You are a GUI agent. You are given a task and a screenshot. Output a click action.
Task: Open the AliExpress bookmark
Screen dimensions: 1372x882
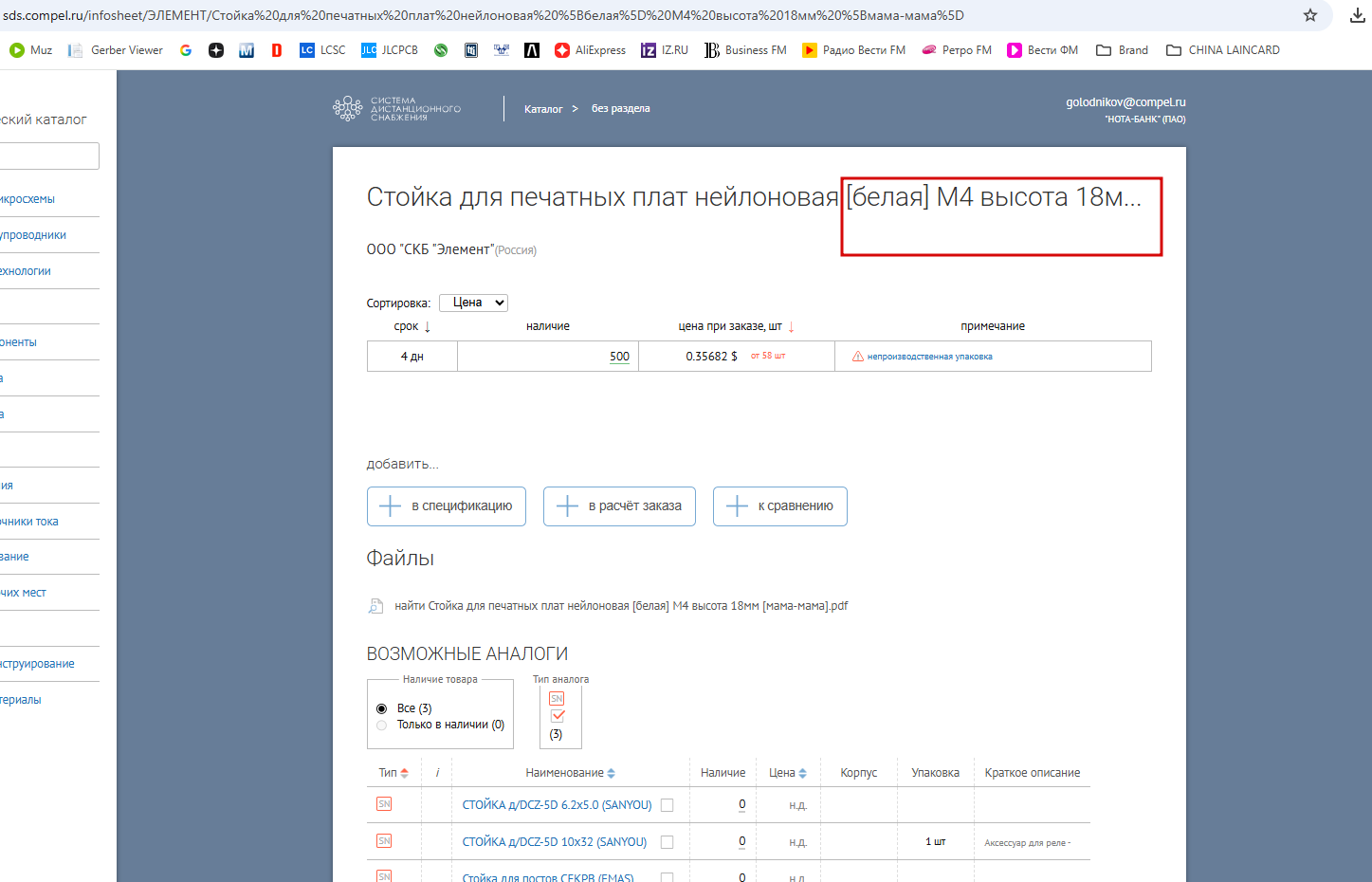point(590,50)
